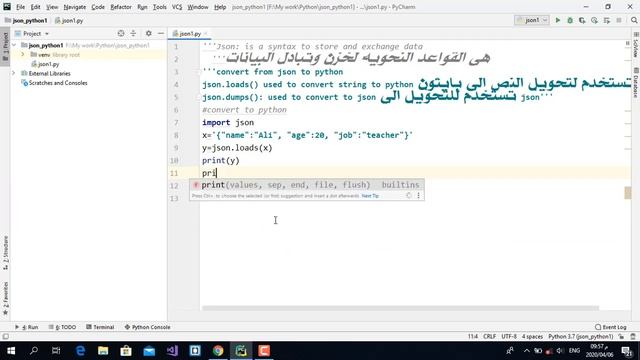This screenshot has height=360, width=640.
Task: Switch Python 3.7 interpreter in status bar
Action: 580,337
